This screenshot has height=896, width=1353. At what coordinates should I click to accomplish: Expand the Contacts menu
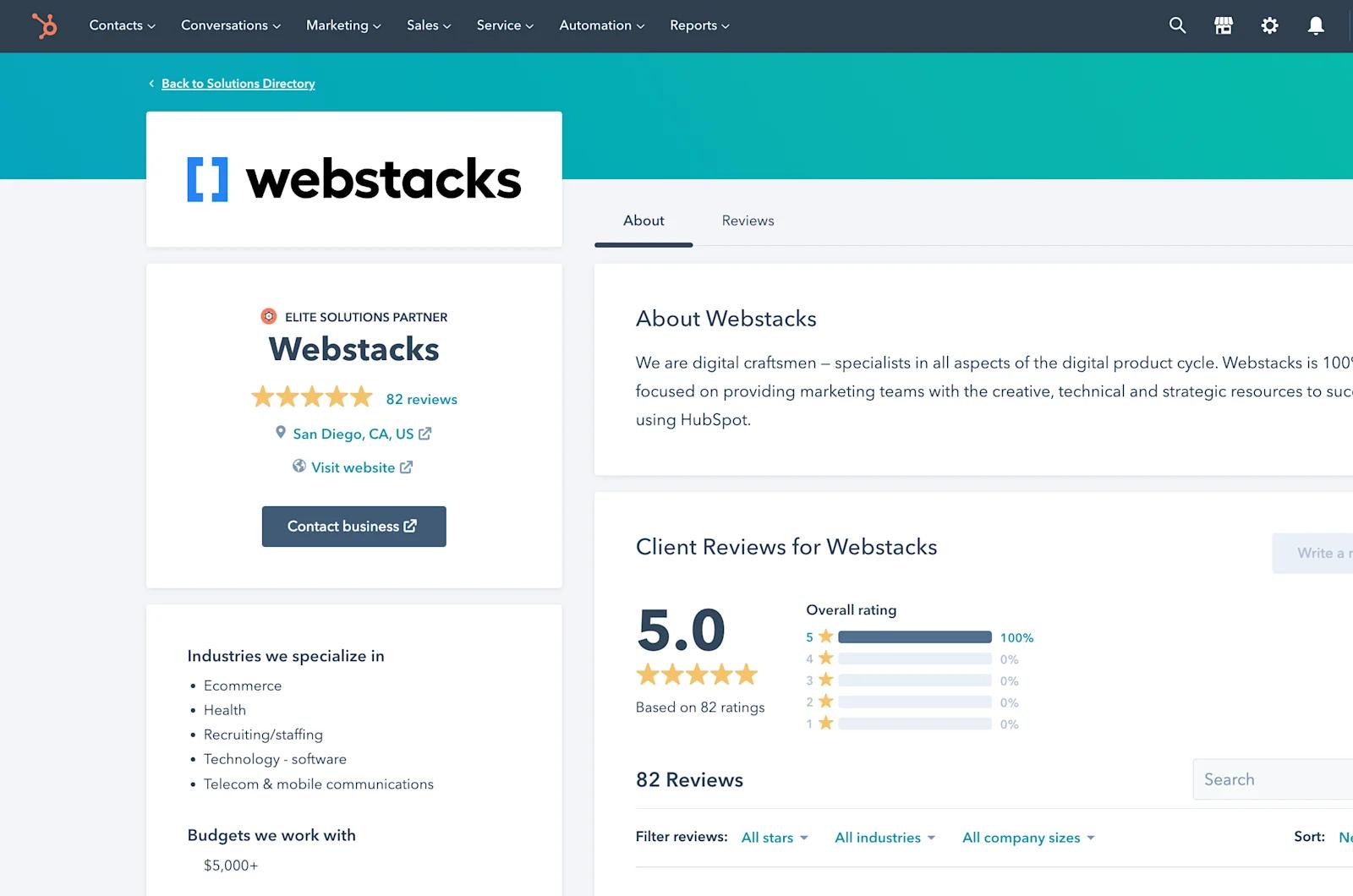coord(122,25)
